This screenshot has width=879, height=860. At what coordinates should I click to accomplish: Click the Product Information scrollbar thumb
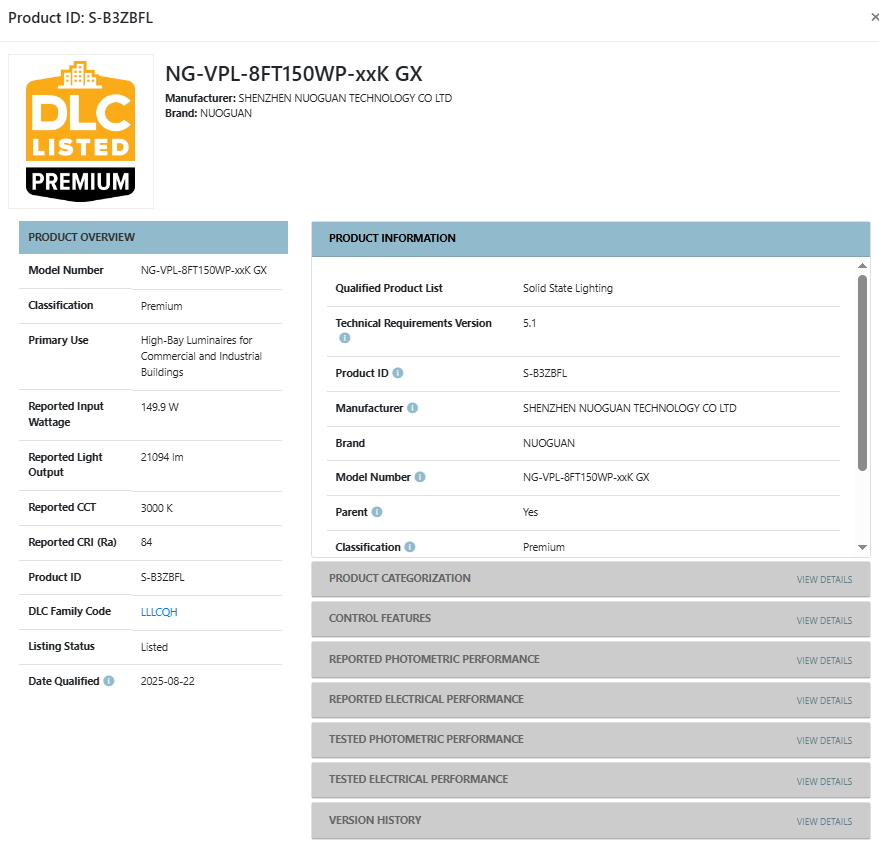pyautogui.click(x=862, y=373)
